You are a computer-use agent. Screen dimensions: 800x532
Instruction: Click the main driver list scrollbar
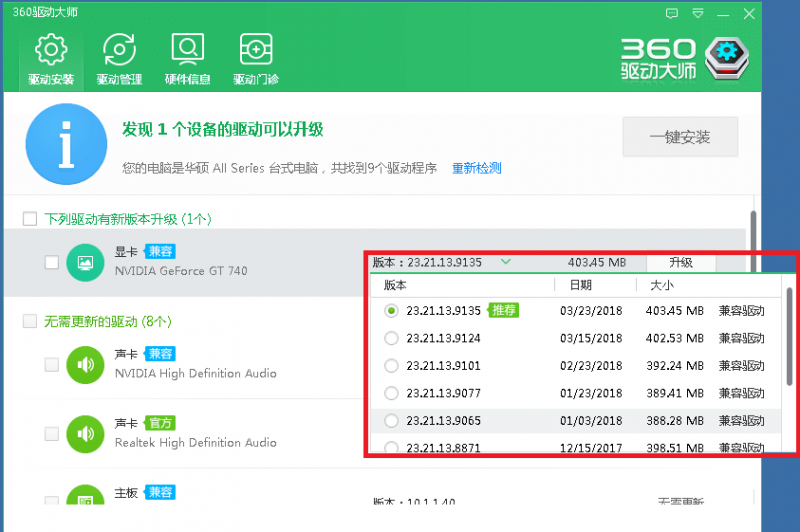753,242
